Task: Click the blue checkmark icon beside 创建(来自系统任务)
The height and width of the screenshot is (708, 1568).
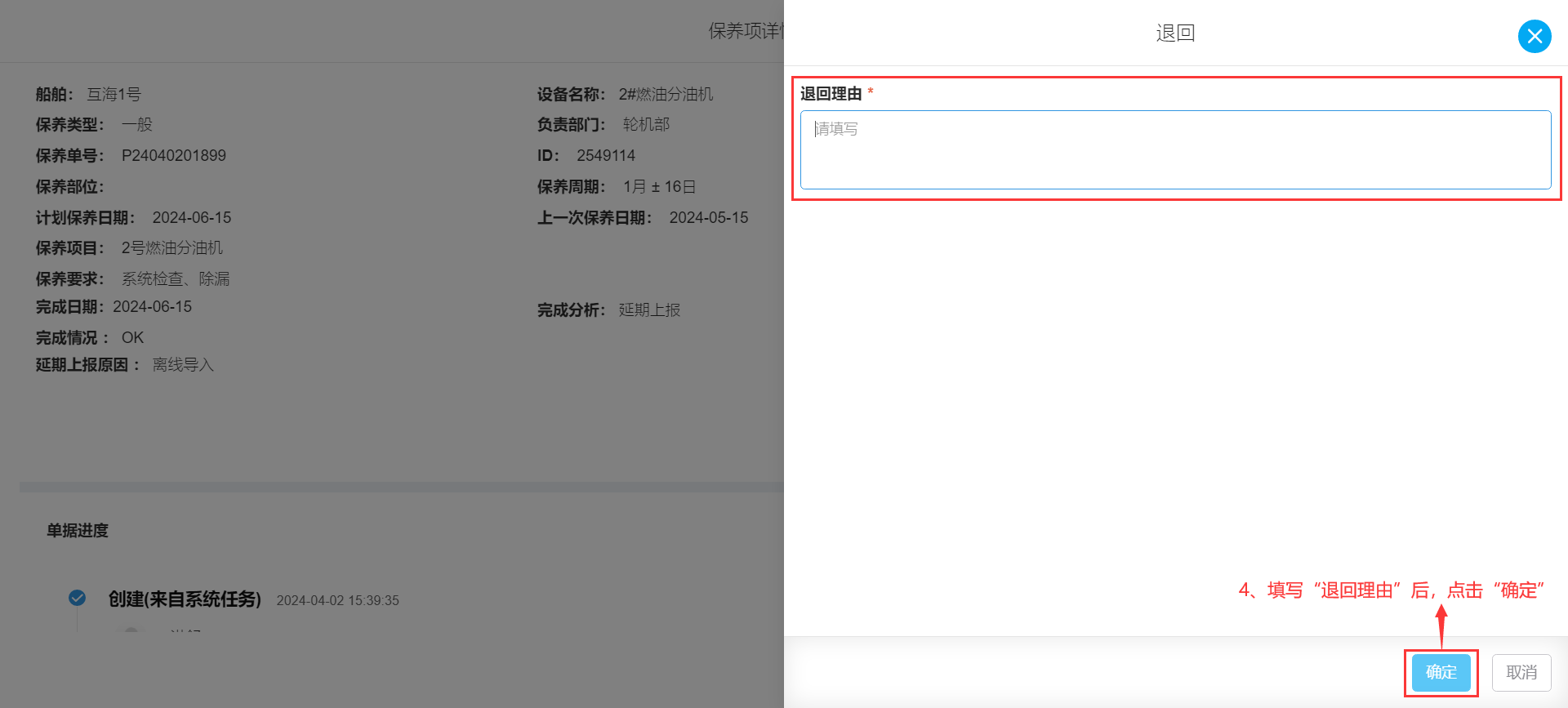Action: point(77,598)
